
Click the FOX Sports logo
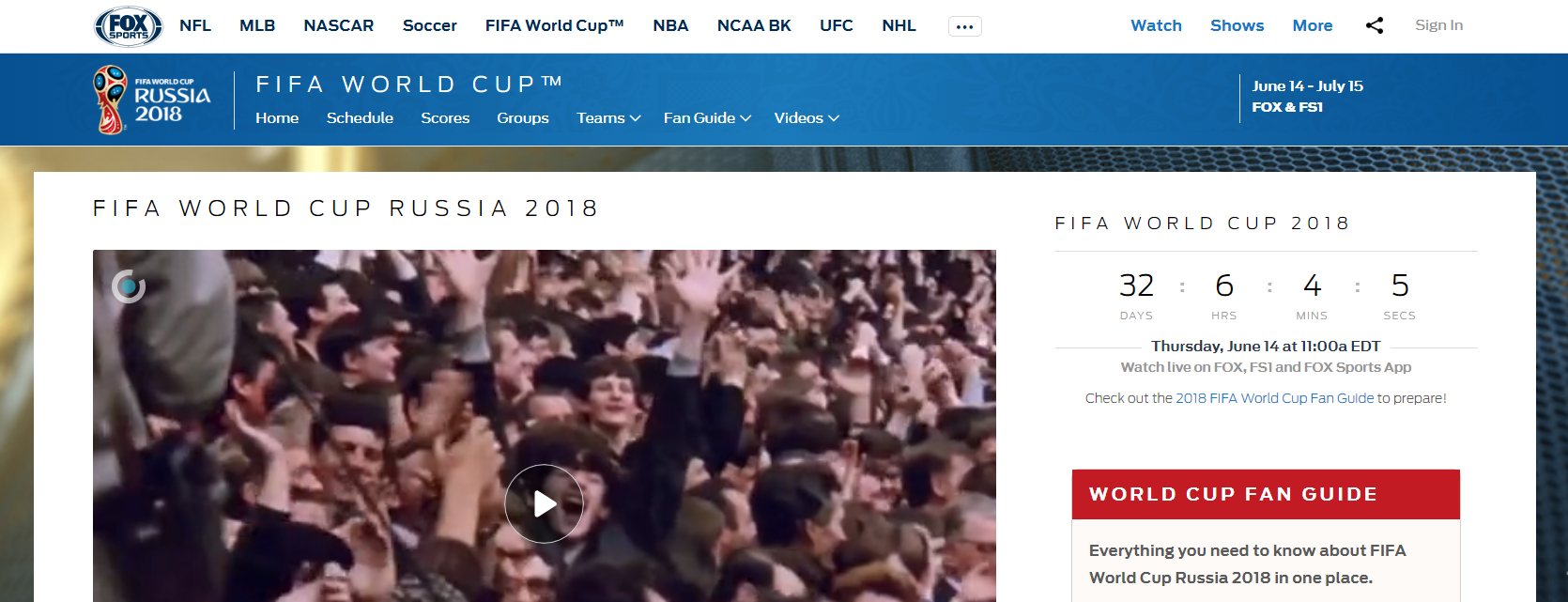click(x=129, y=25)
